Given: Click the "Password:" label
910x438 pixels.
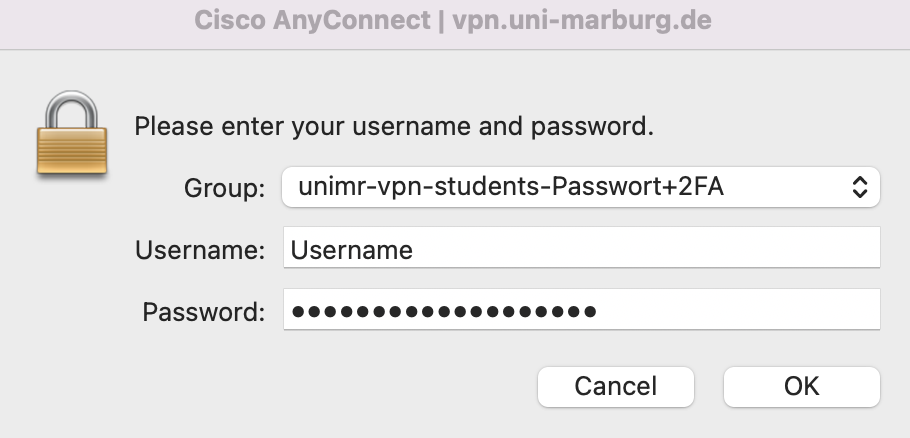Looking at the screenshot, I should [x=204, y=312].
